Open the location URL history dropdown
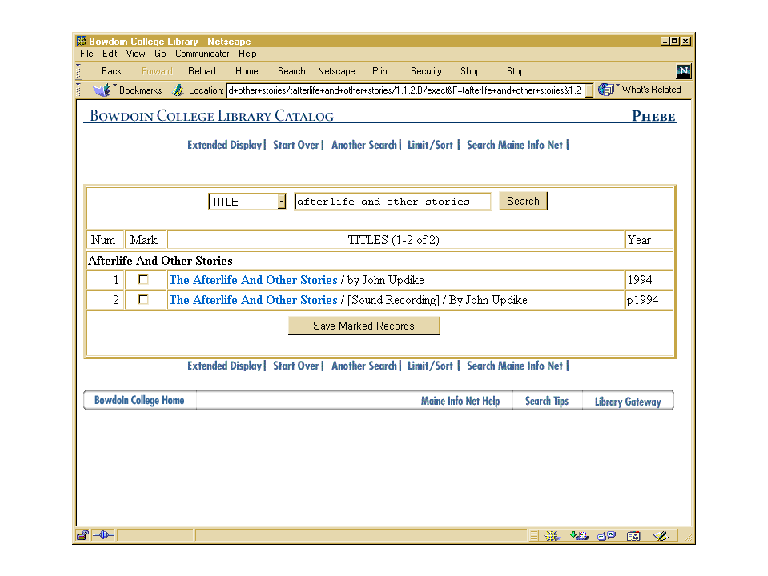Image resolution: width=768 pixels, height=576 pixels. click(x=589, y=90)
